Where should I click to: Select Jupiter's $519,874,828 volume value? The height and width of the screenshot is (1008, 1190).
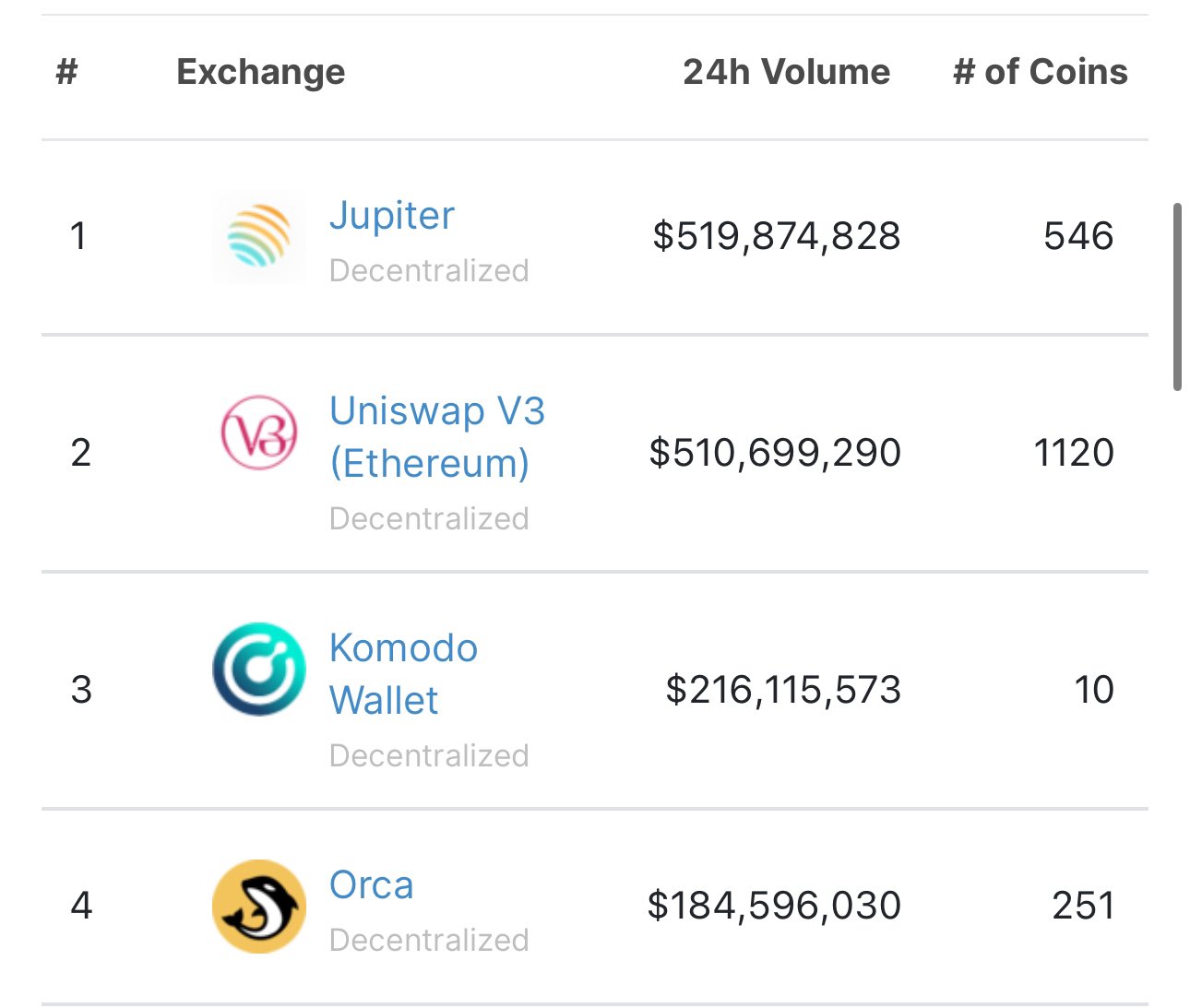click(x=777, y=237)
